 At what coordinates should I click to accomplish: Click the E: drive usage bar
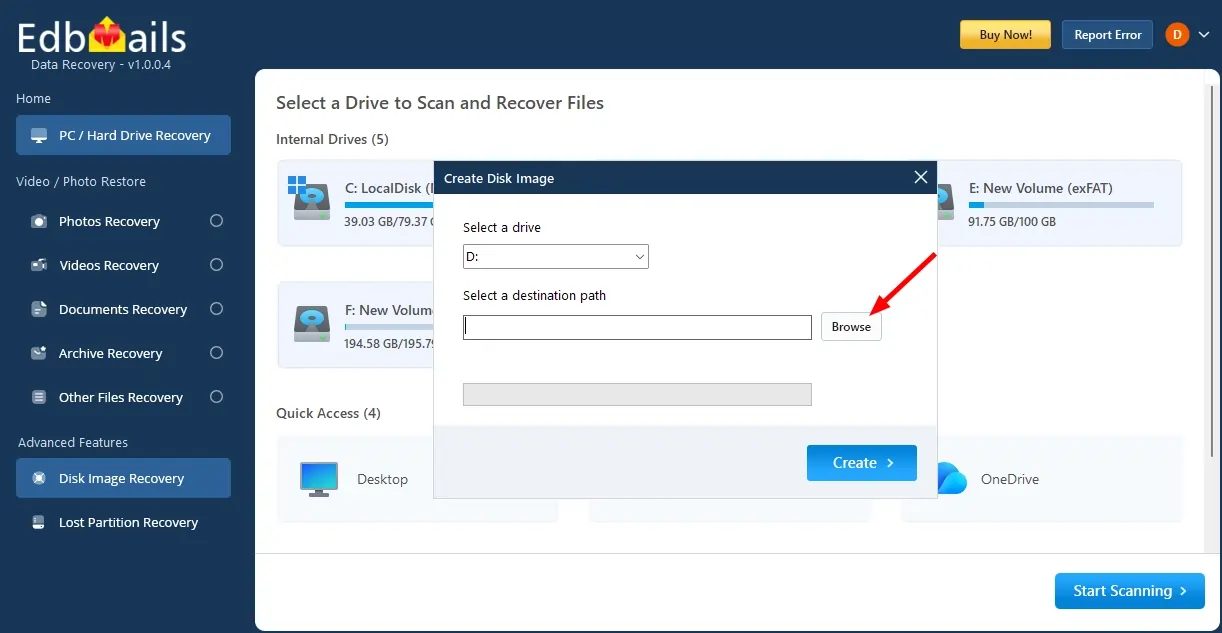pyautogui.click(x=1061, y=205)
